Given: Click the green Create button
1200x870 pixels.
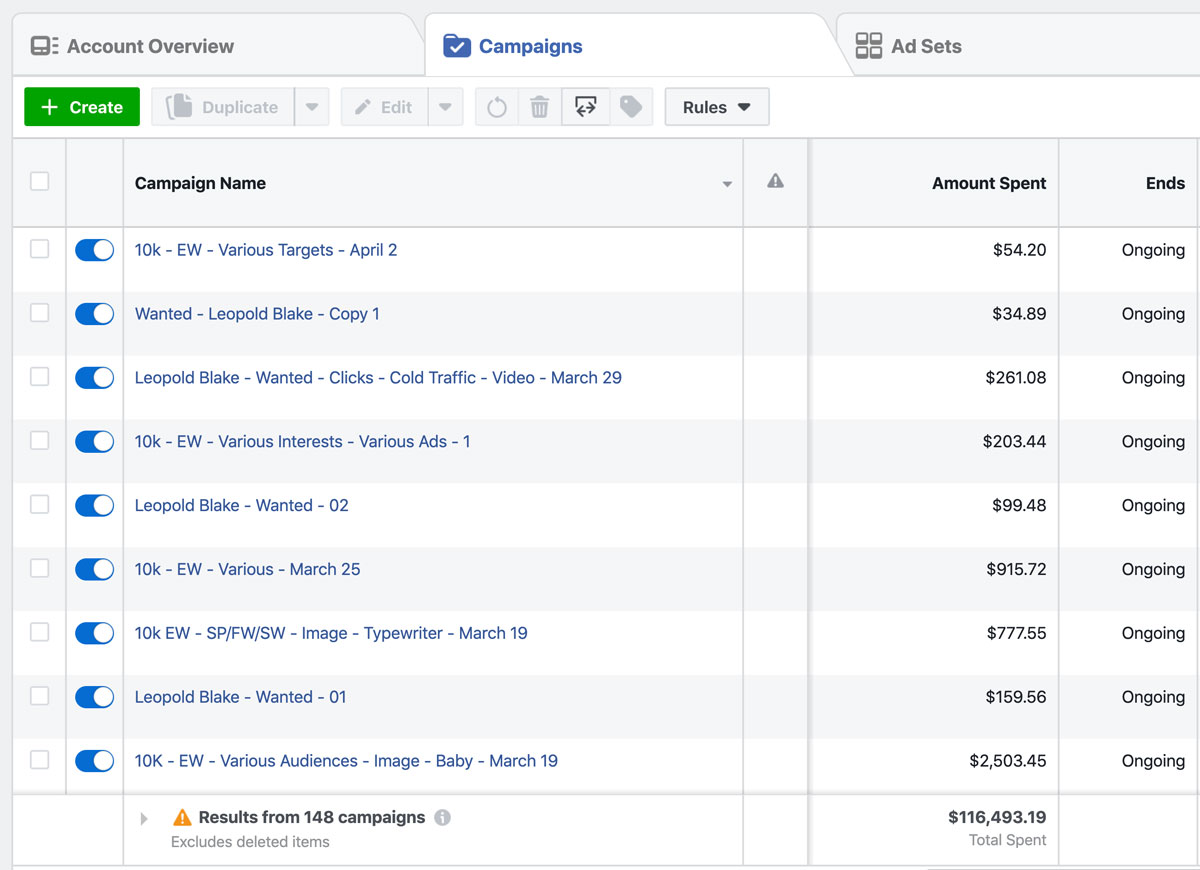Looking at the screenshot, I should (82, 107).
